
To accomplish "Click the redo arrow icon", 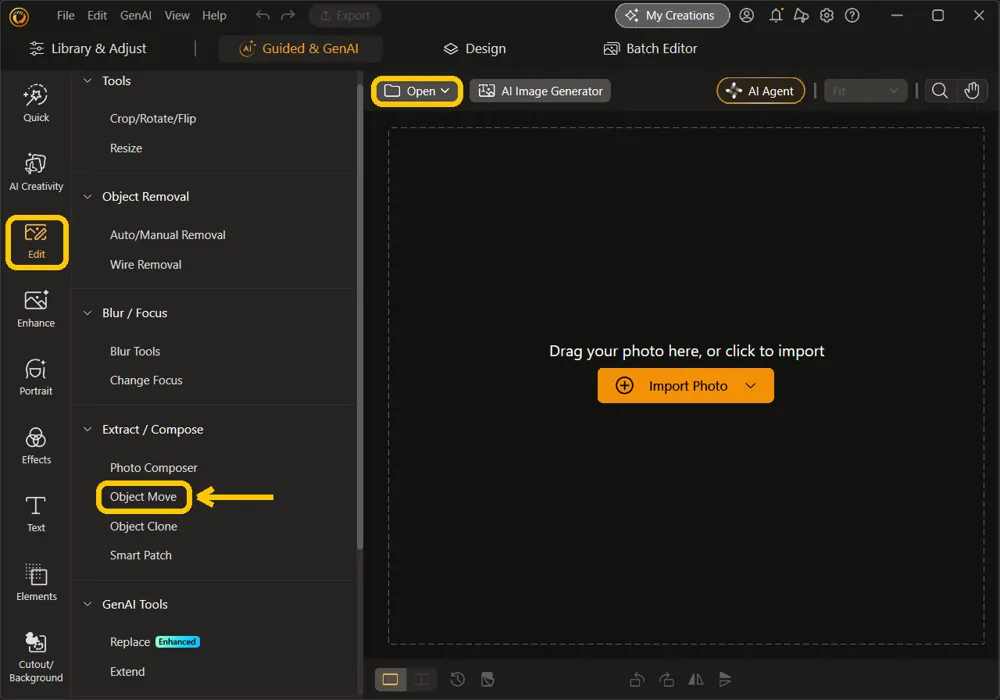I will point(288,15).
